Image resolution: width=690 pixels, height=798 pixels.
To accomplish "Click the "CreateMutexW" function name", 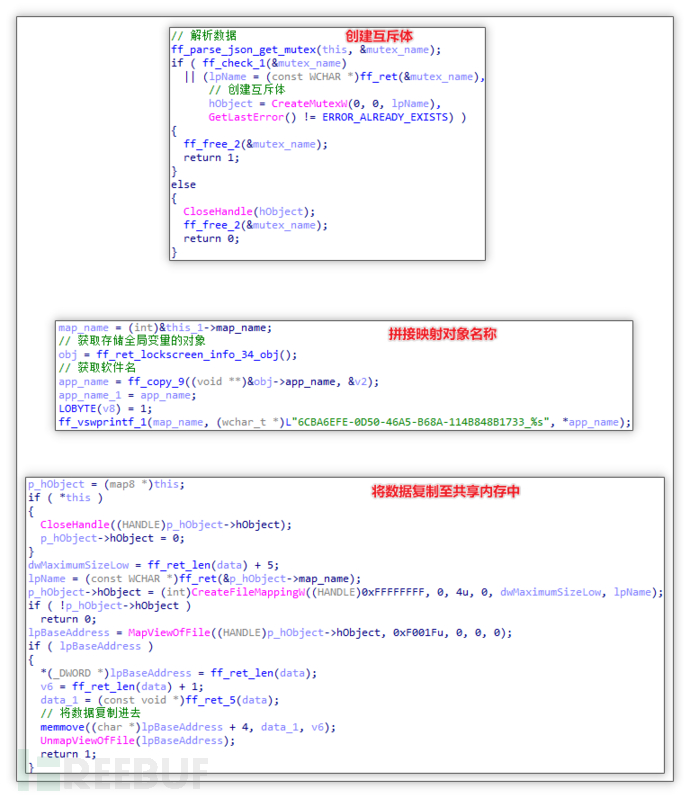I will [x=309, y=103].
